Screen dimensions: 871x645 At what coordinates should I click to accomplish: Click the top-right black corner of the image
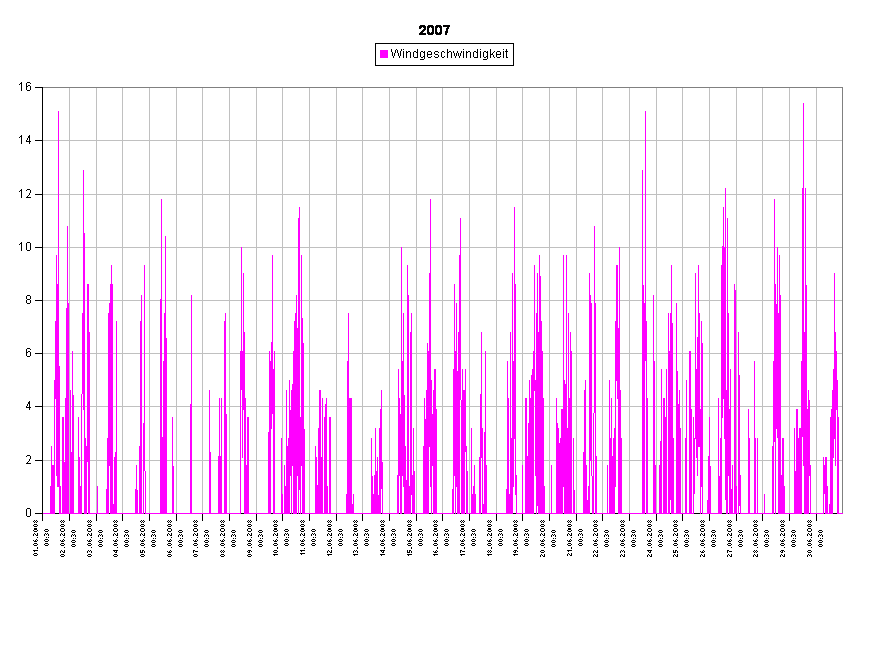click(x=865, y=5)
